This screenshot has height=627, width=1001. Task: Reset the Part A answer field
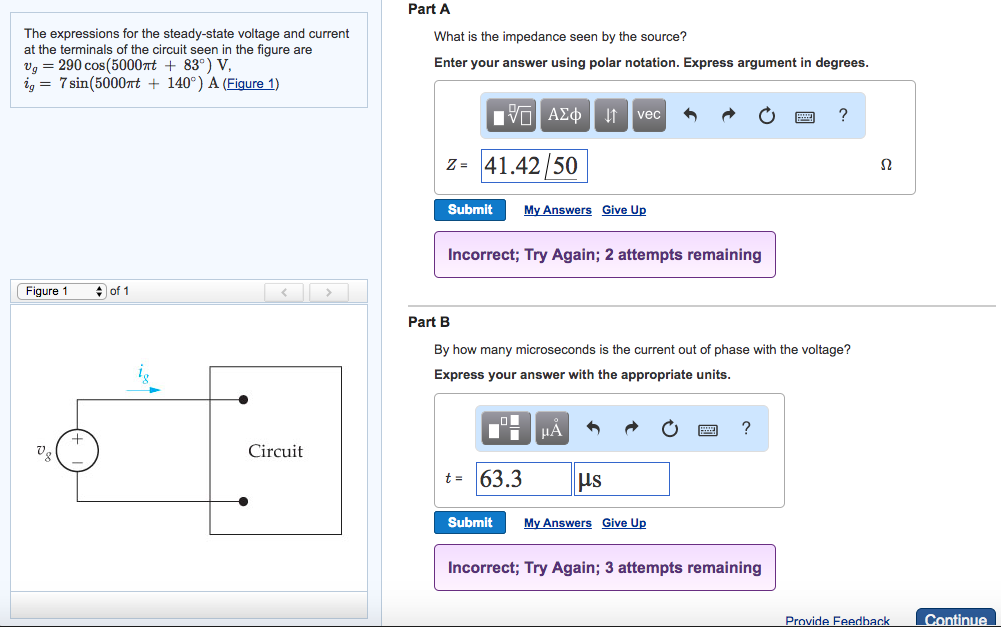pos(766,116)
